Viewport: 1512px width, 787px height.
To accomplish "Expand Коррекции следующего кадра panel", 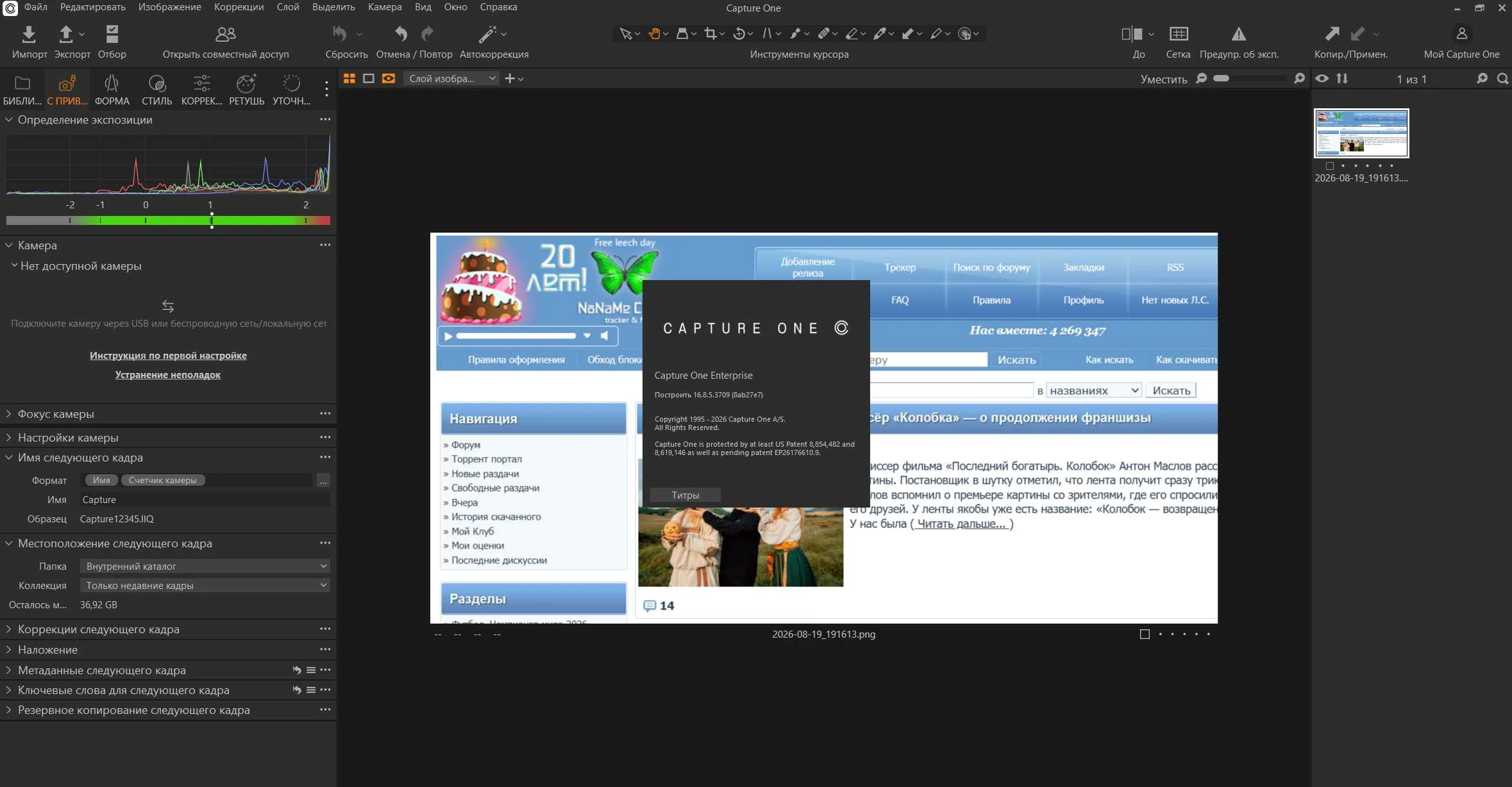I will [9, 629].
